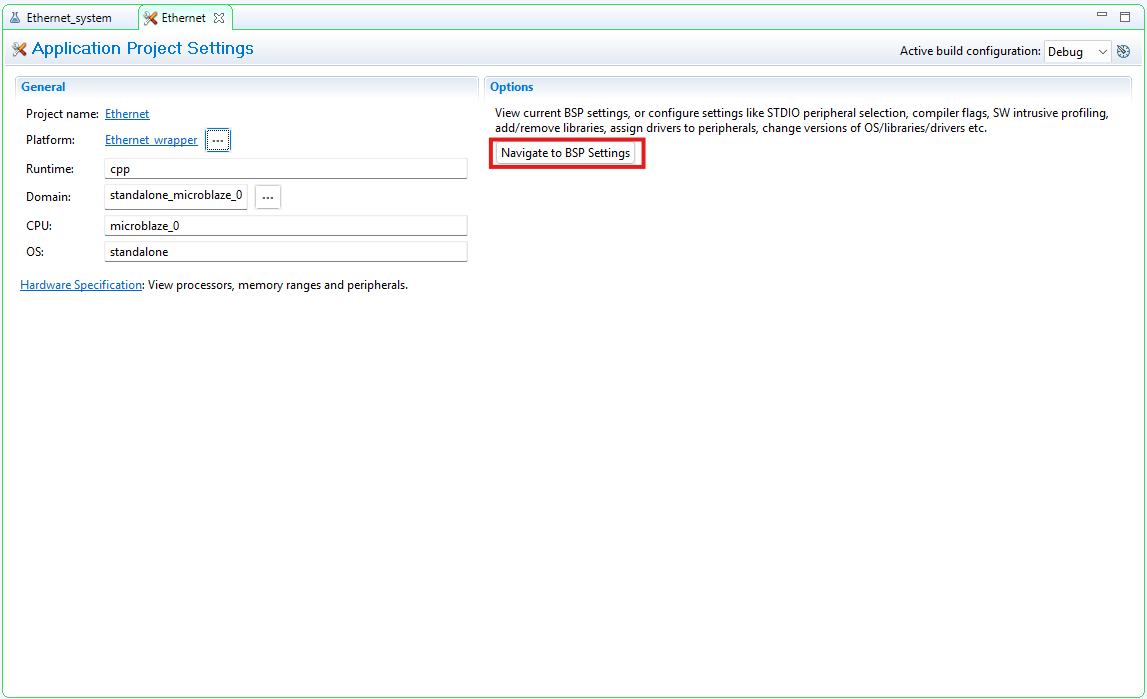
Task: Click the build configuration settings icon
Action: (1123, 51)
